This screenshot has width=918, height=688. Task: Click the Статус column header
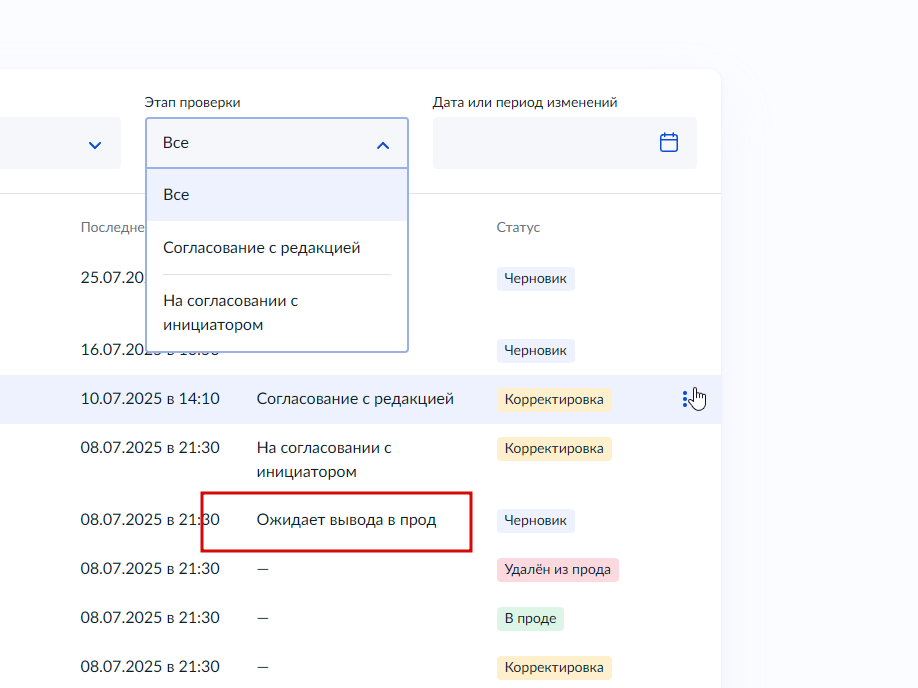coord(518,227)
